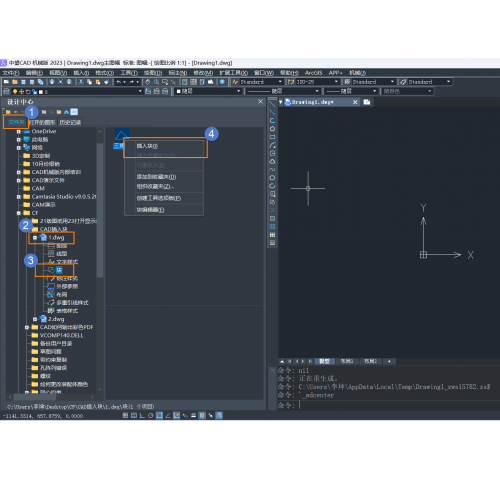This screenshot has height=480, width=500.
Task: Click the Copy icon in the toolbar
Action: pyautogui.click(x=89, y=82)
